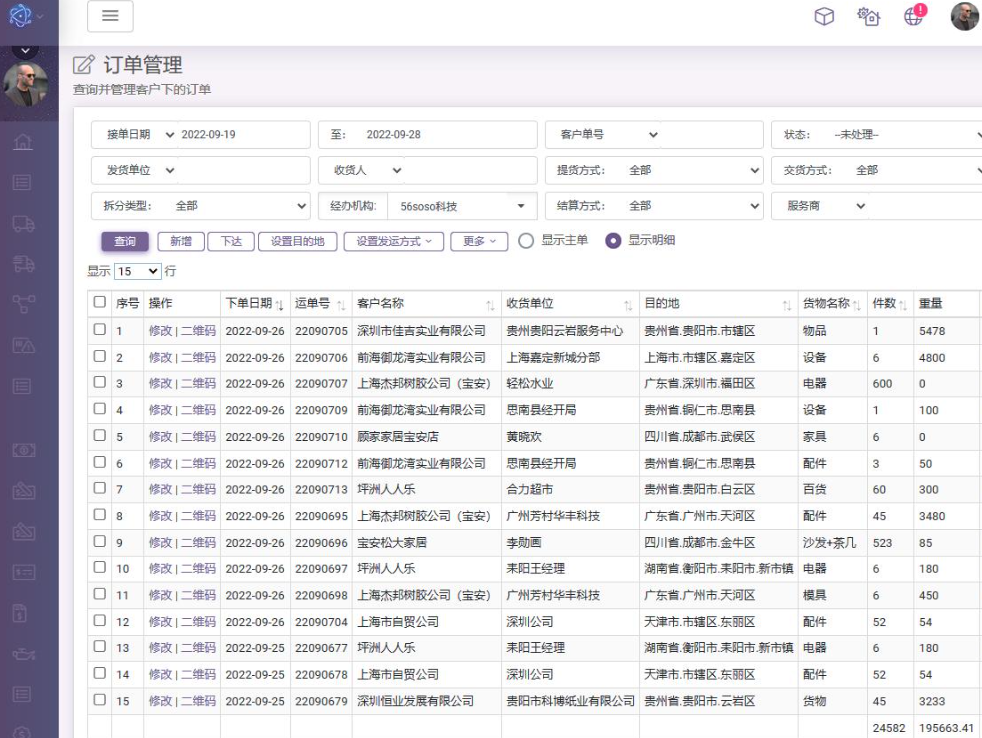Click the atom logo in sidebar top

[x=21, y=16]
